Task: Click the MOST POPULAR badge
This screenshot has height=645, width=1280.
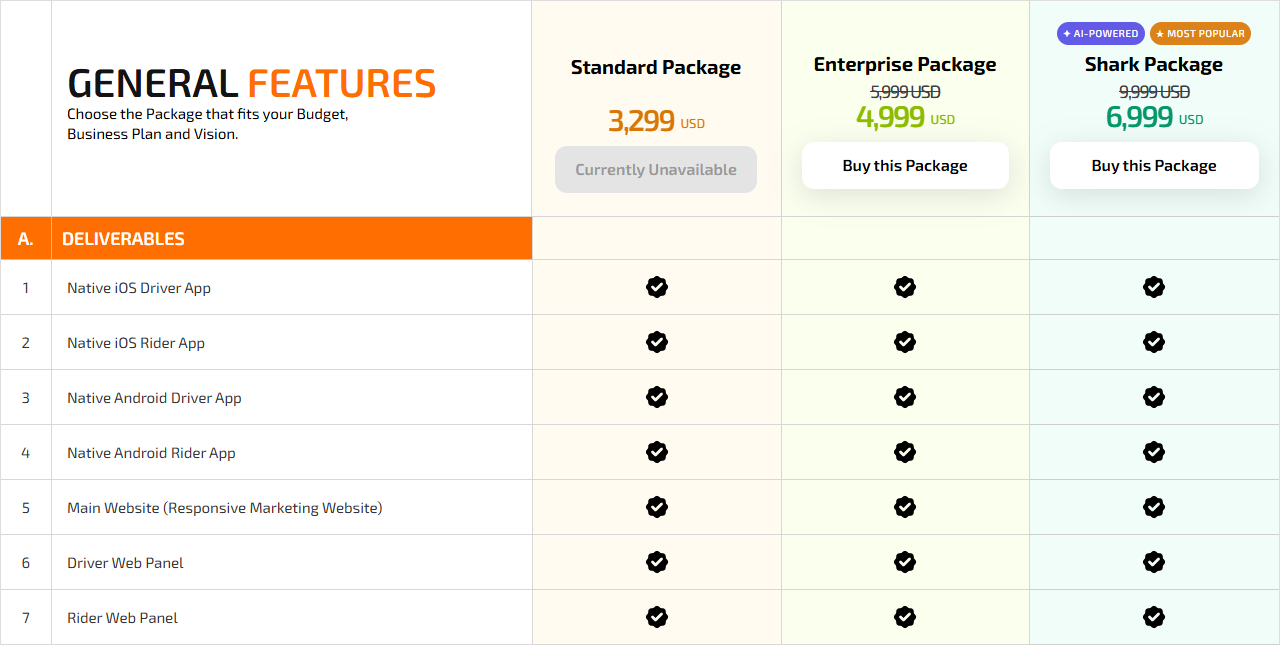Action: (x=1200, y=33)
